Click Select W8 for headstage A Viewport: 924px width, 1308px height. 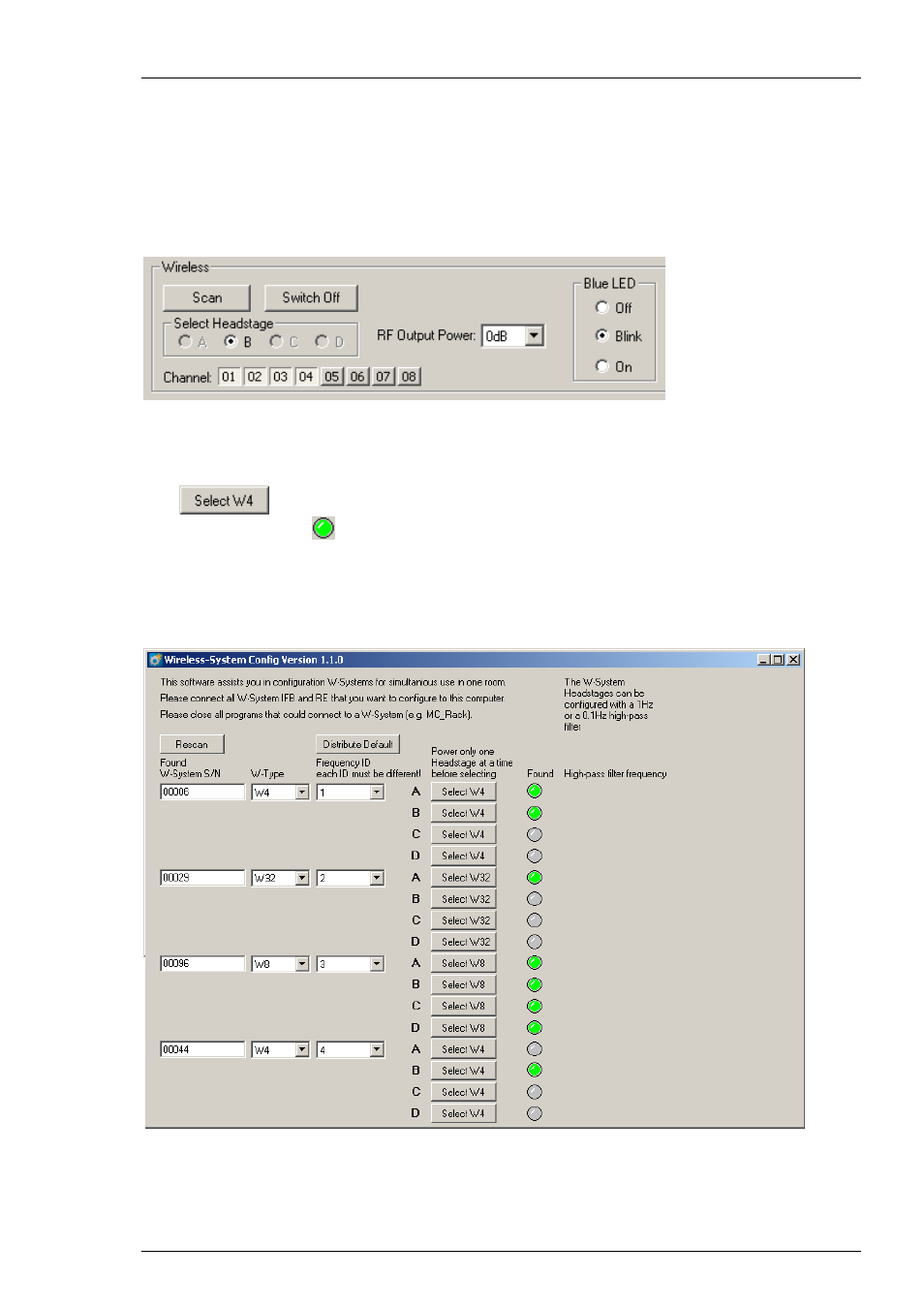tap(463, 963)
